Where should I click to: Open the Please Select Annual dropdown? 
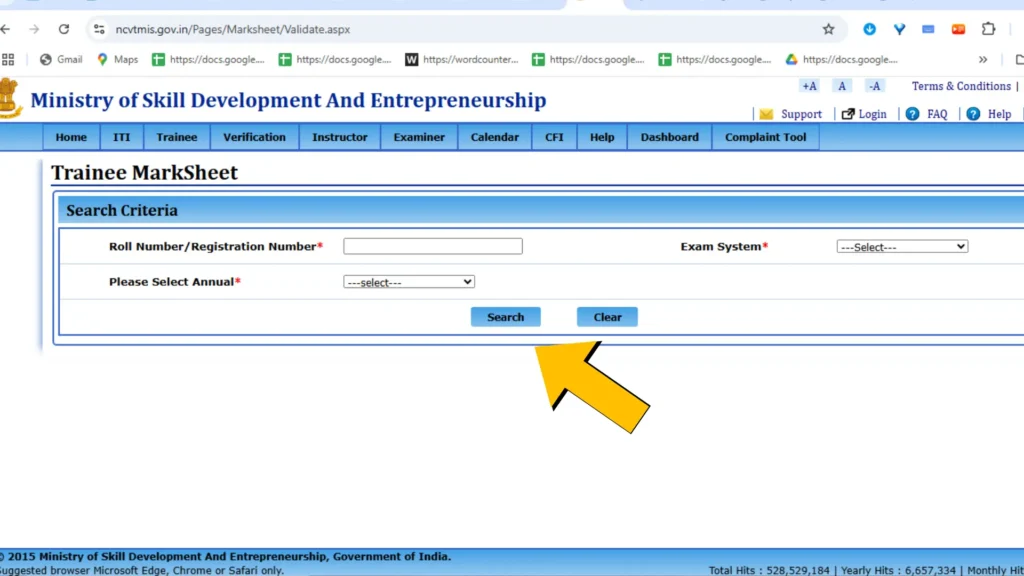click(409, 282)
